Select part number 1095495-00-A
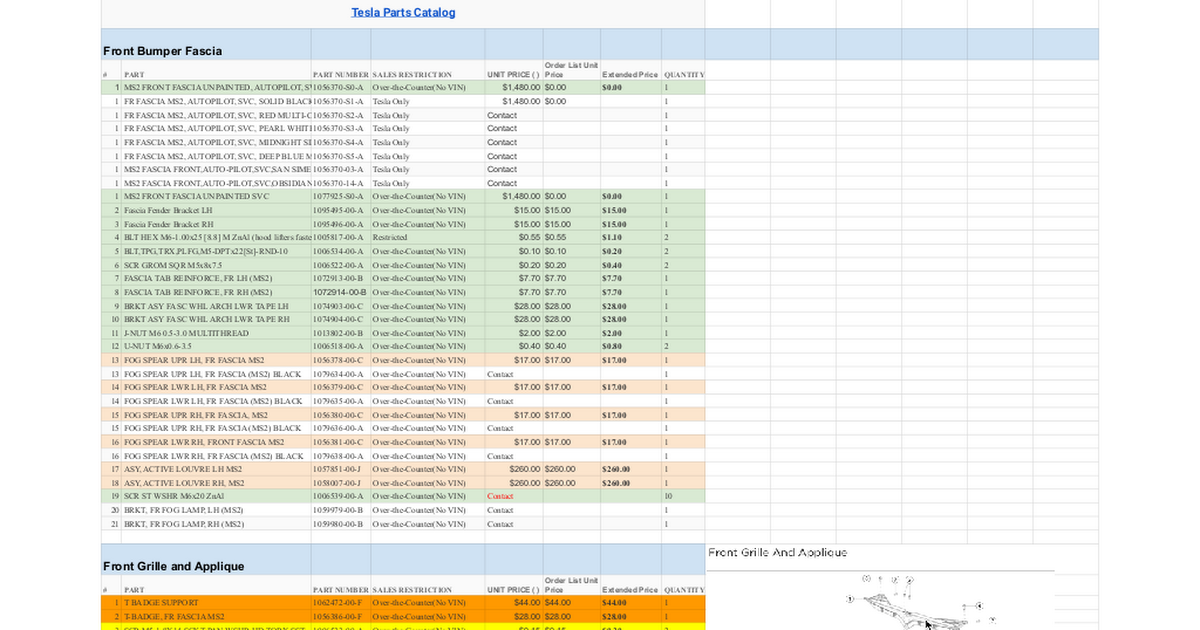Viewport: 1200px width, 630px height. coord(341,210)
